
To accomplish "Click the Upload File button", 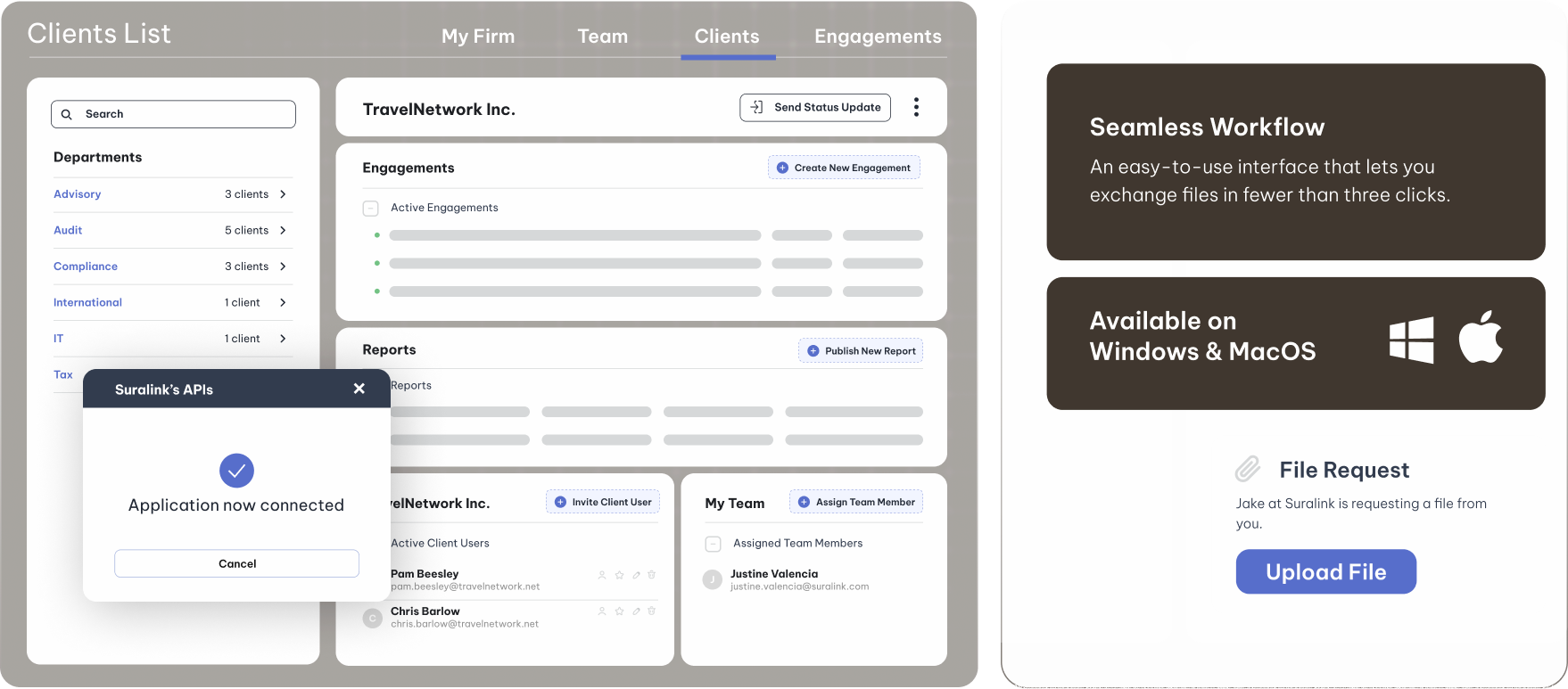I will point(1325,571).
